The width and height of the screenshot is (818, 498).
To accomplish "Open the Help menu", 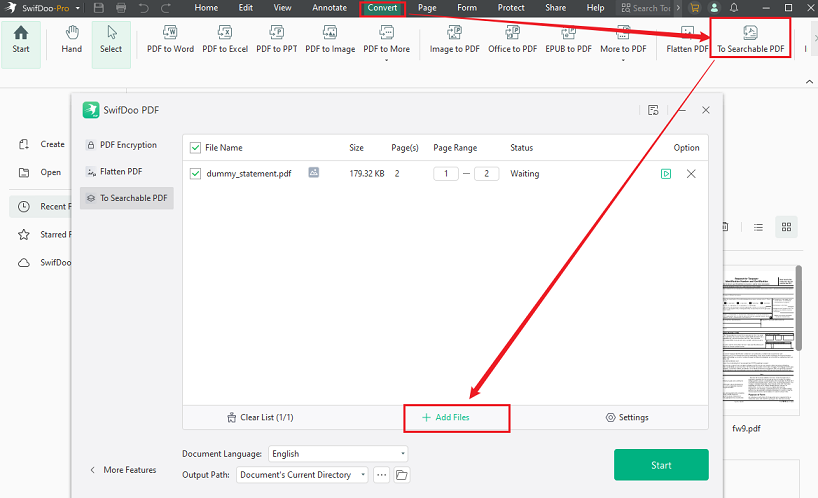I will pyautogui.click(x=595, y=8).
